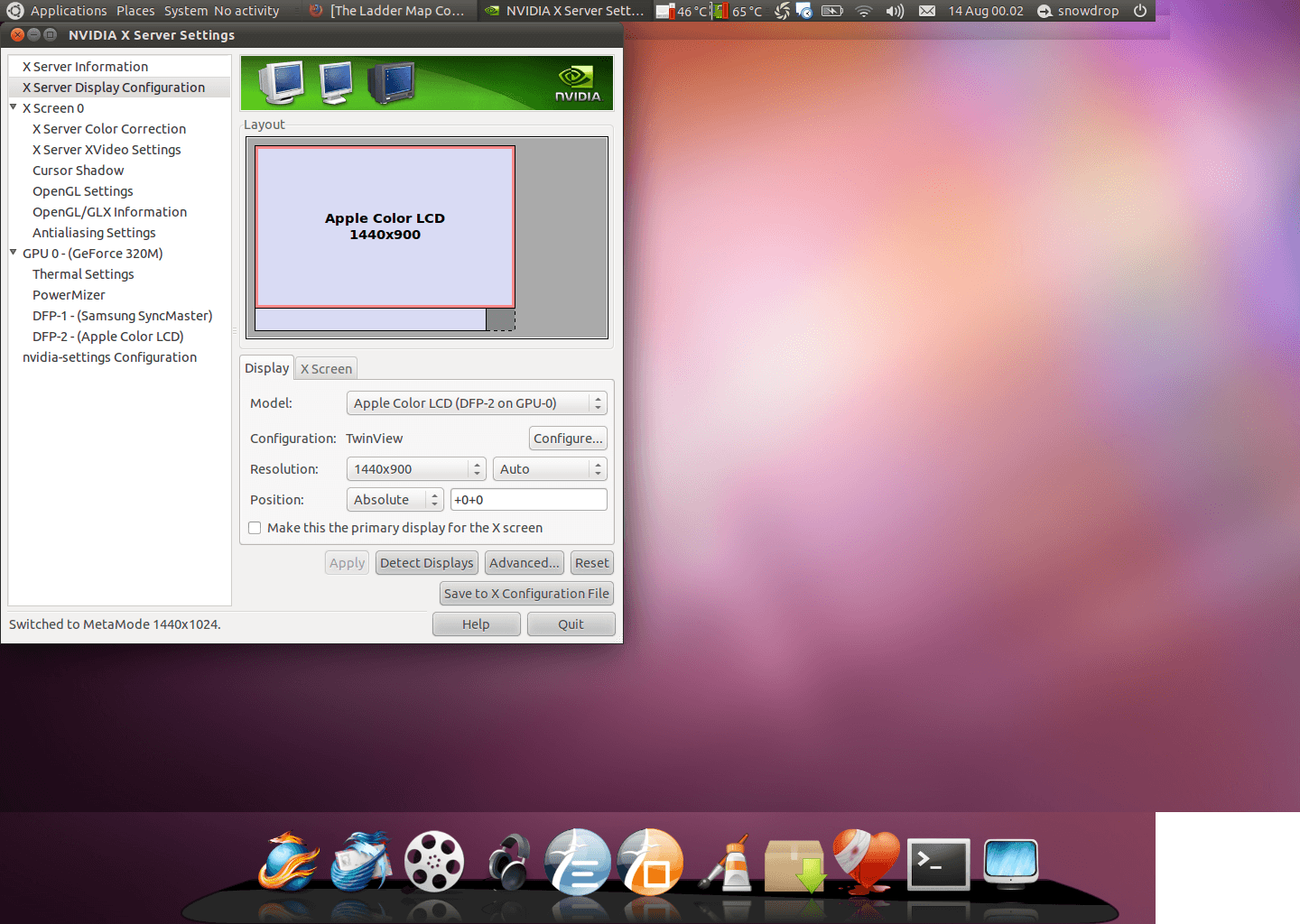This screenshot has height=924, width=1300.
Task: Open the Absolute position dropdown
Action: pos(395,500)
